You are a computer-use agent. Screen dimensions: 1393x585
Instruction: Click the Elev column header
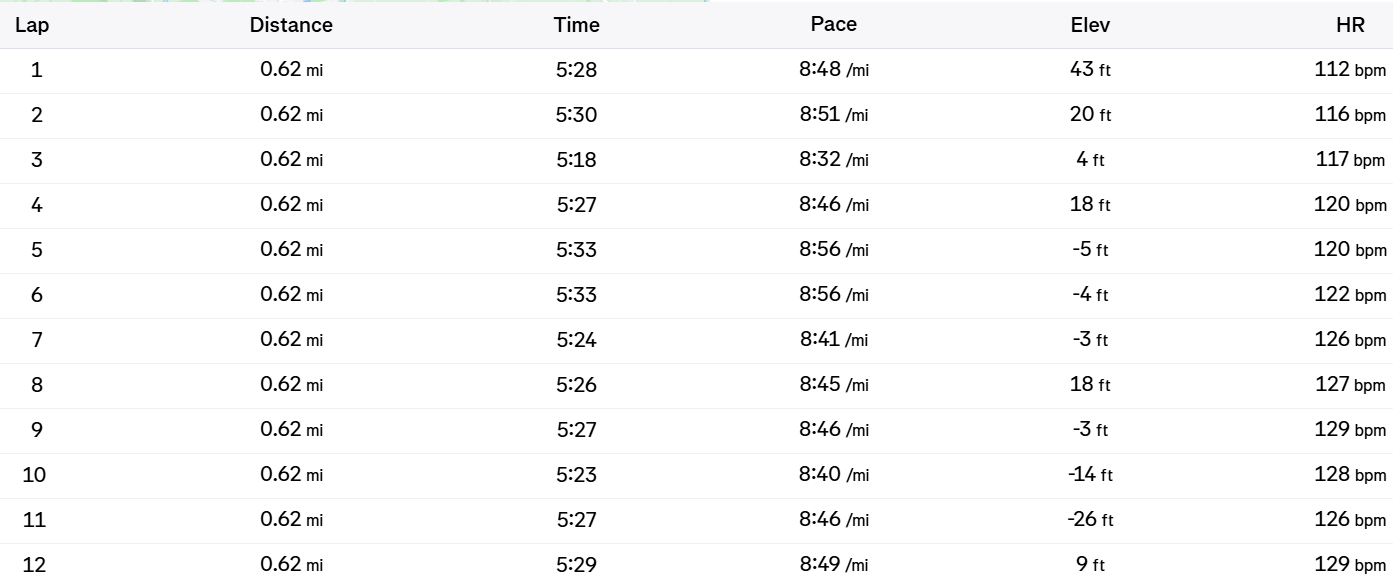[1090, 25]
